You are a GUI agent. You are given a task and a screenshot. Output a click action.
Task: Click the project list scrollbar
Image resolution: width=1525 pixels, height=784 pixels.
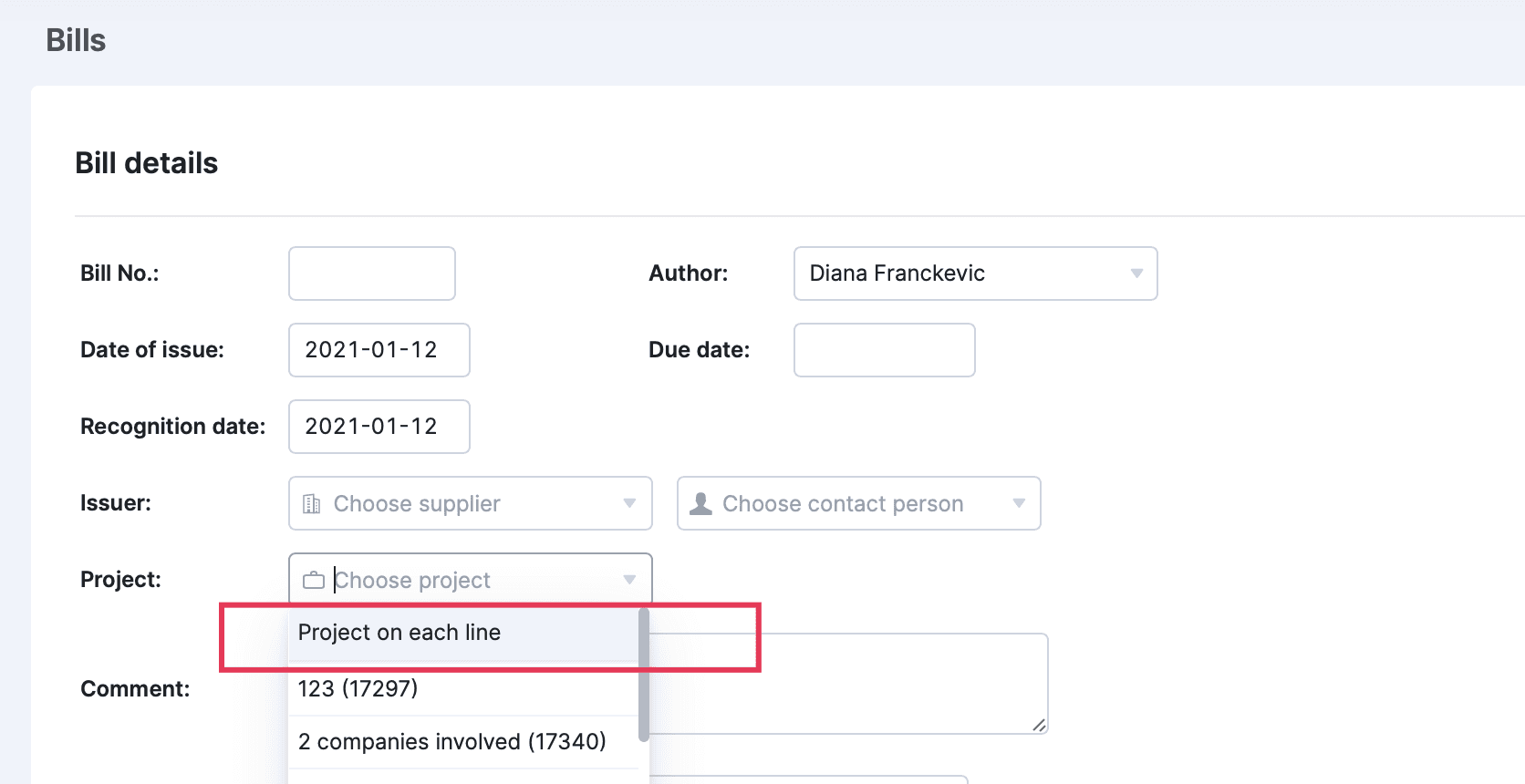[x=644, y=675]
